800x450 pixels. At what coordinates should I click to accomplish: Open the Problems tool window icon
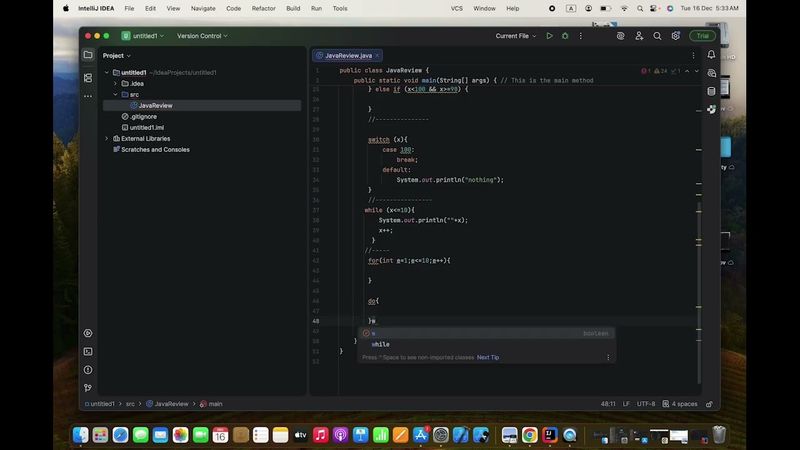88,369
